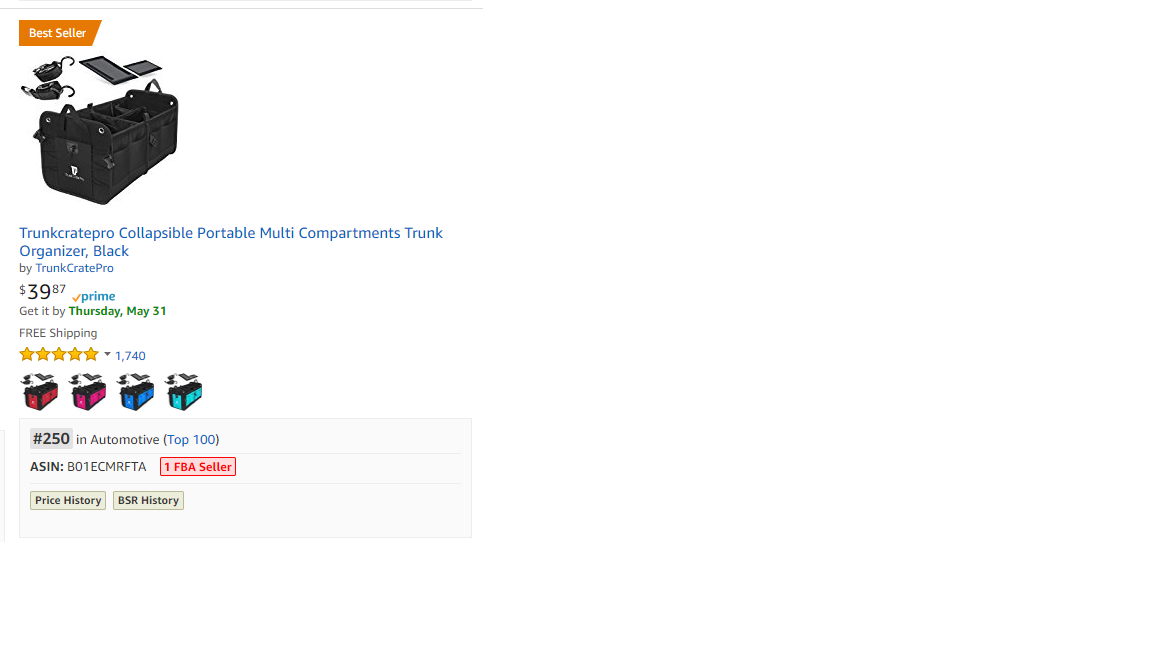Show the Price History chart

(68, 500)
